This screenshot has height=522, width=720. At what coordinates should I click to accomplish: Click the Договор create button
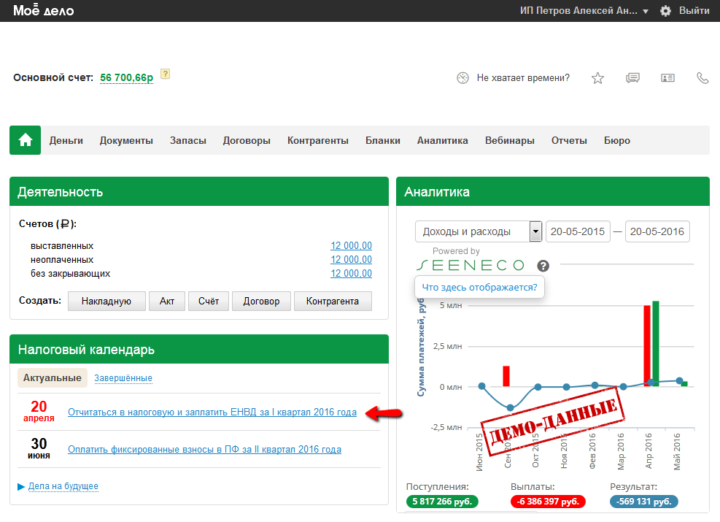click(x=261, y=301)
